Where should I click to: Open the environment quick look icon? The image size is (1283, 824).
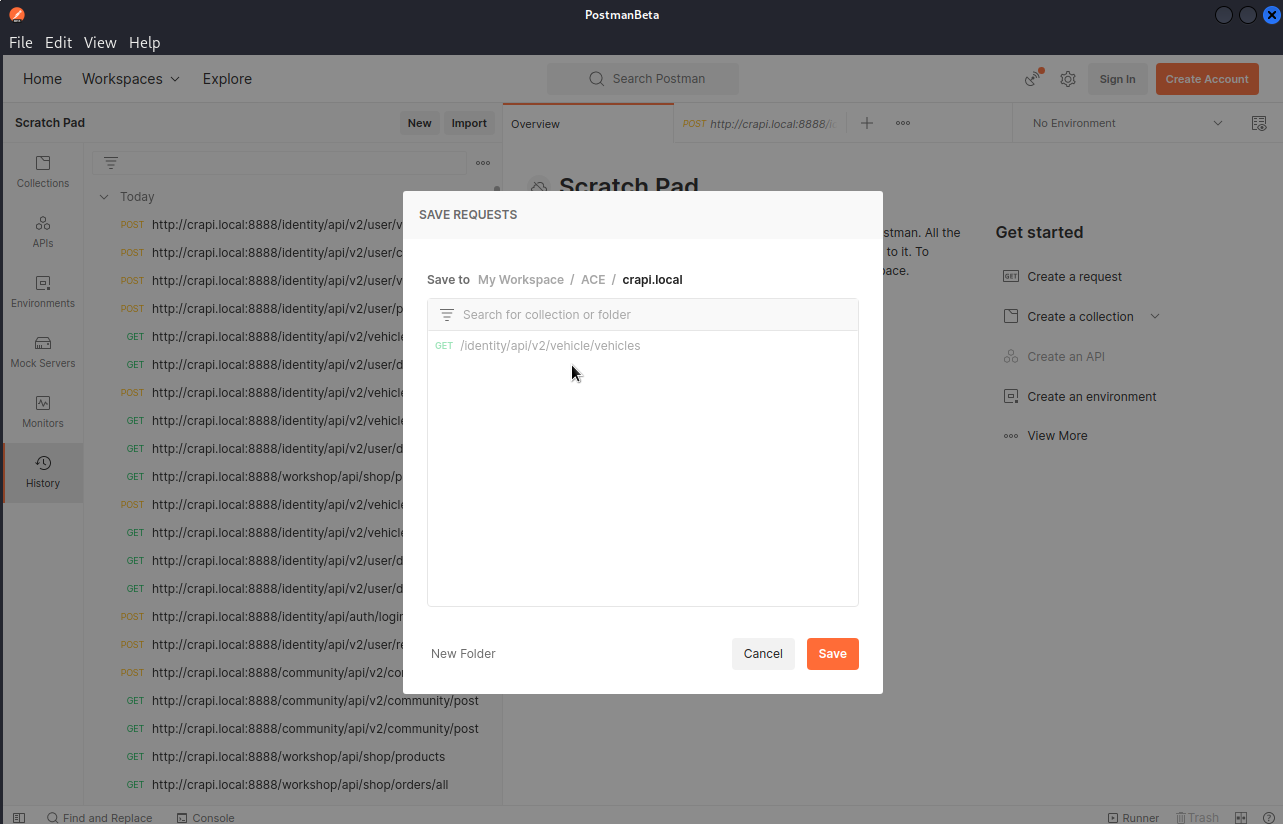tap(1259, 123)
